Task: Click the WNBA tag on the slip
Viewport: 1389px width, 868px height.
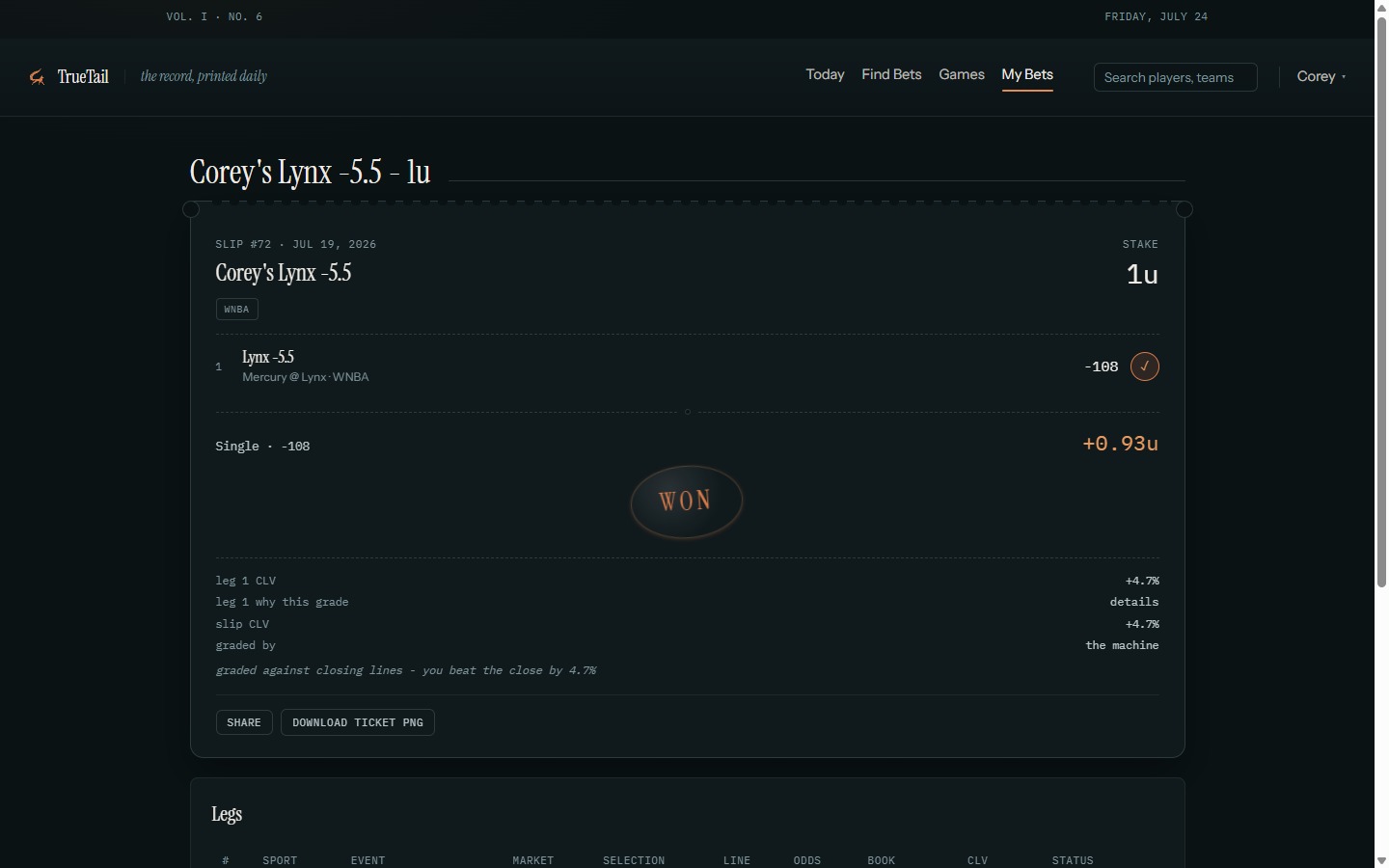Action: (236, 310)
